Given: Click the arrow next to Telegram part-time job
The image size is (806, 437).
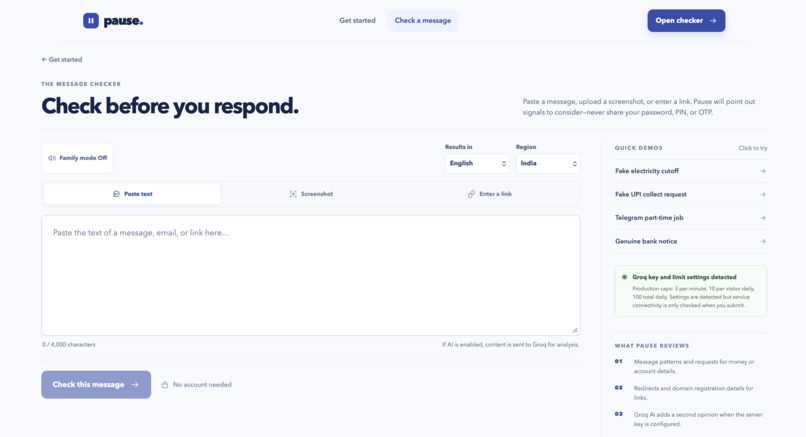Looking at the screenshot, I should tap(763, 217).
